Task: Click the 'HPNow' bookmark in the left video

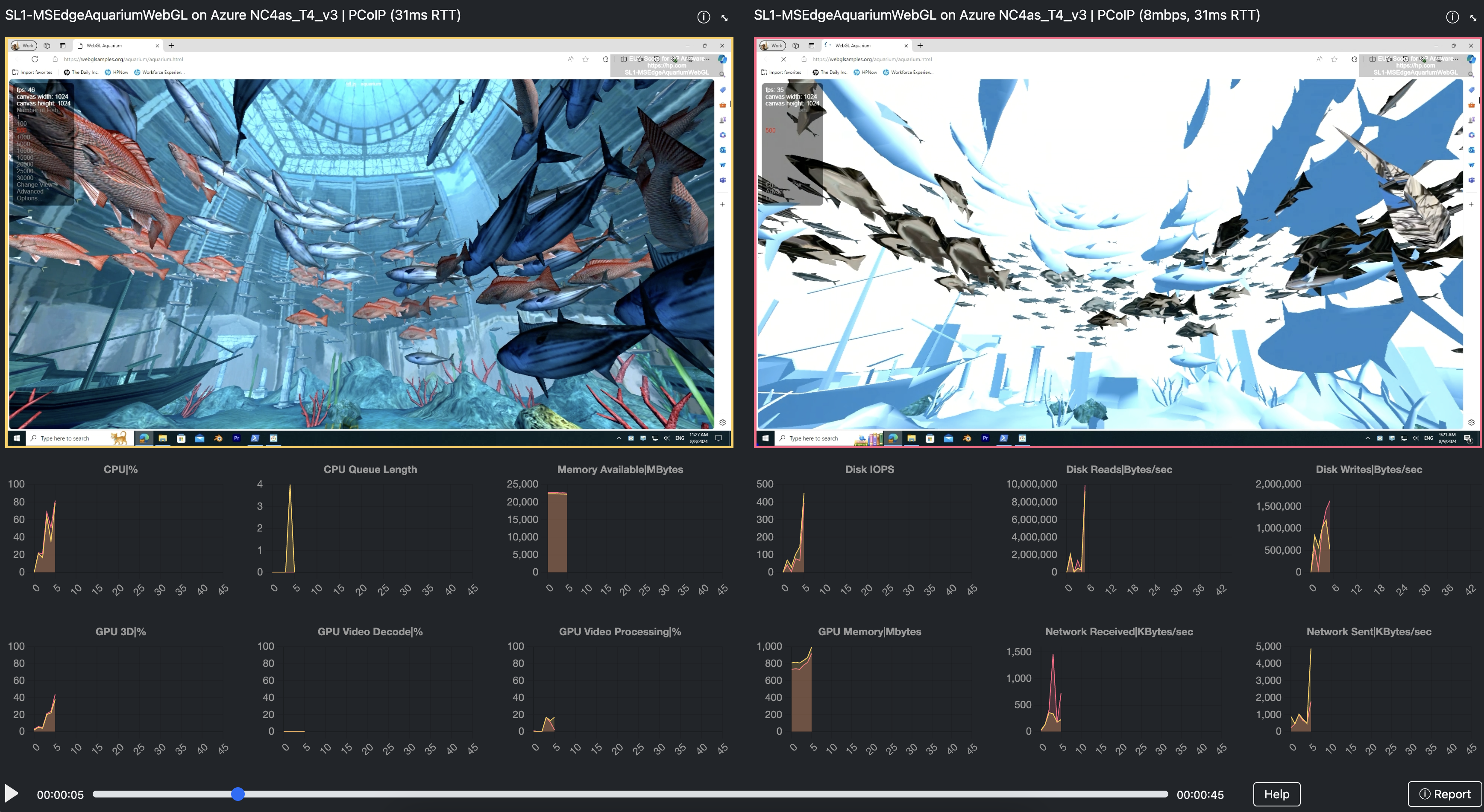Action: (x=116, y=73)
